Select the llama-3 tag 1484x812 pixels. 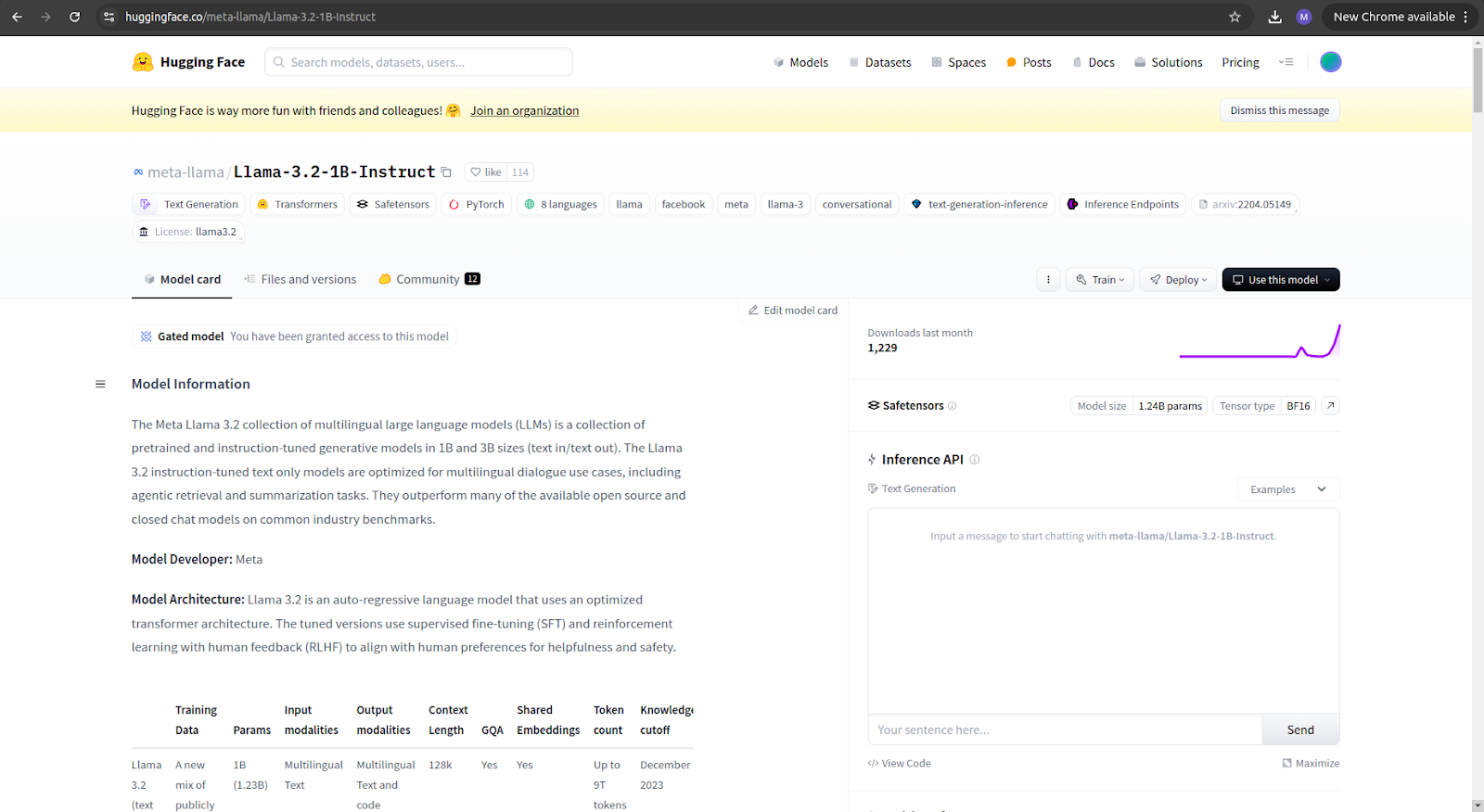pos(786,204)
